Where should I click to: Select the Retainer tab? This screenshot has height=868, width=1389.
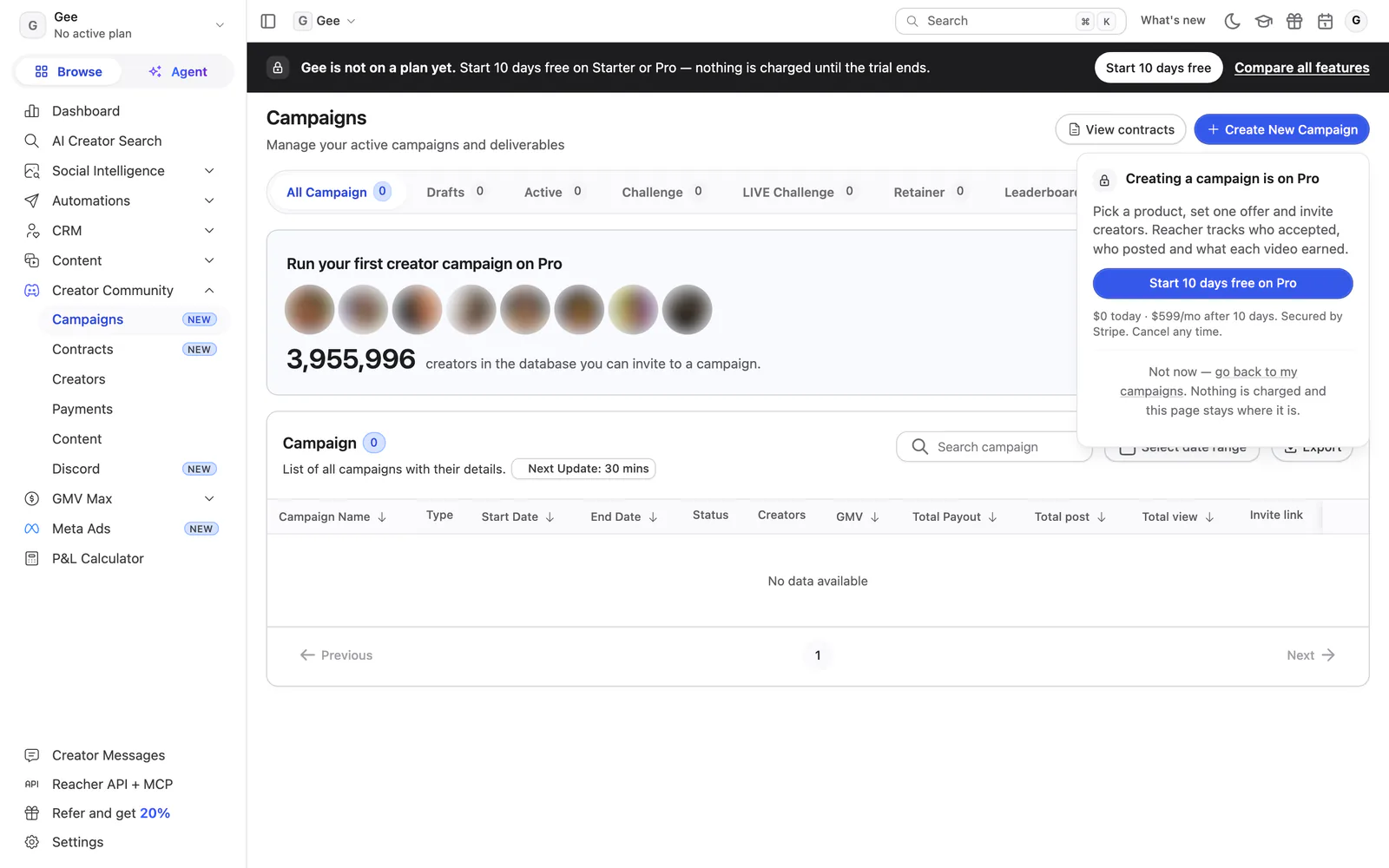[x=929, y=192]
